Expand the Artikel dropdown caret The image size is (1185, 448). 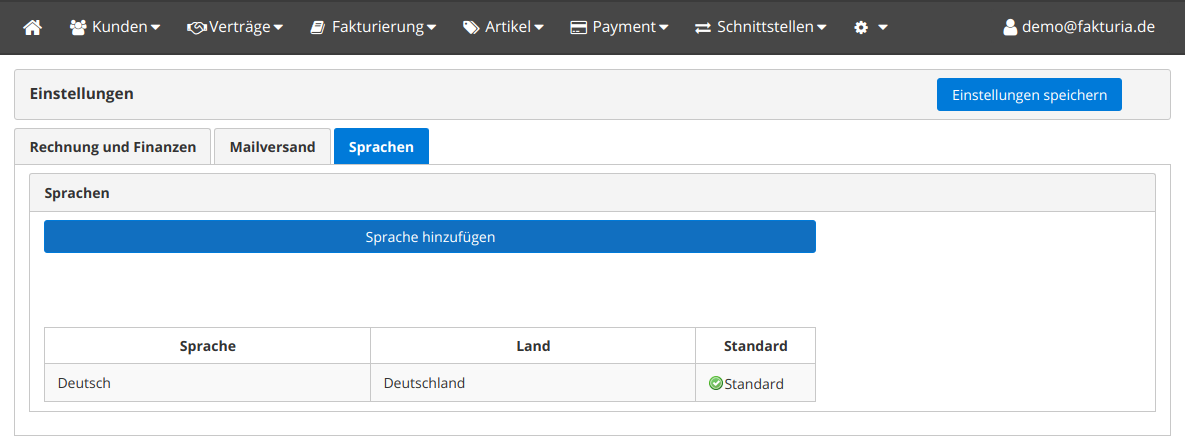(x=539, y=28)
